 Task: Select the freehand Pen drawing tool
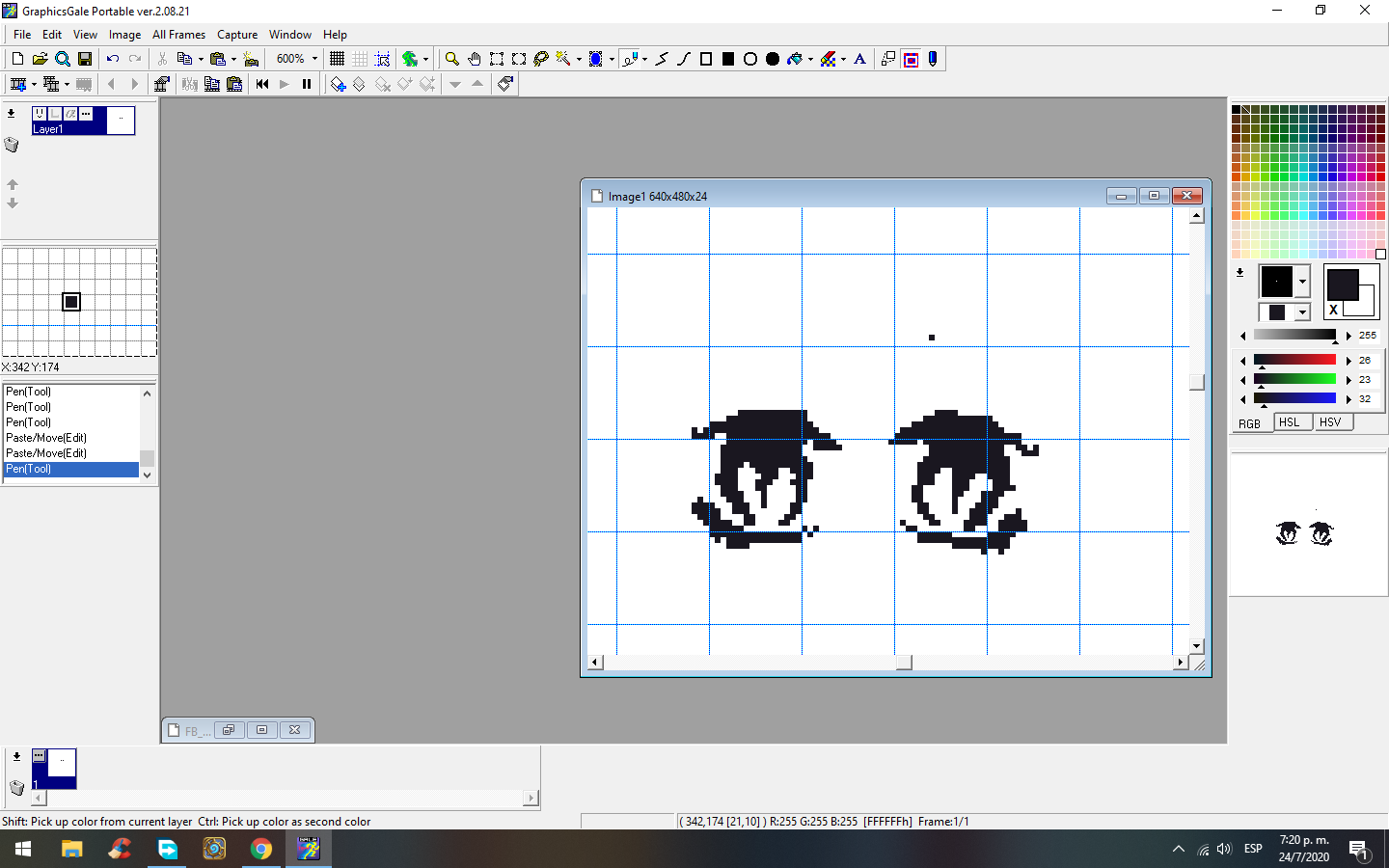[x=630, y=59]
